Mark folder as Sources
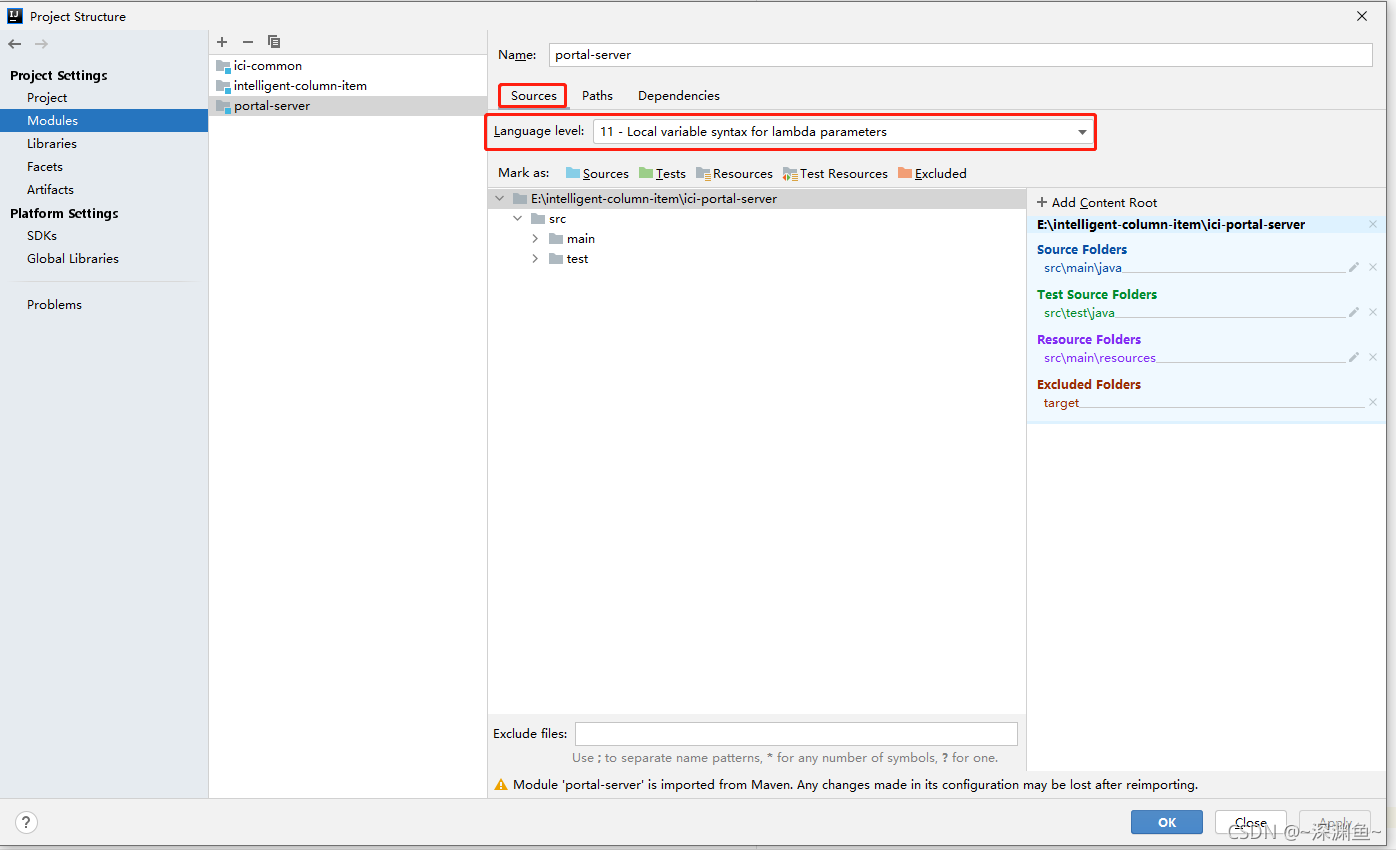Viewport: 1396px width, 850px height. [x=597, y=173]
